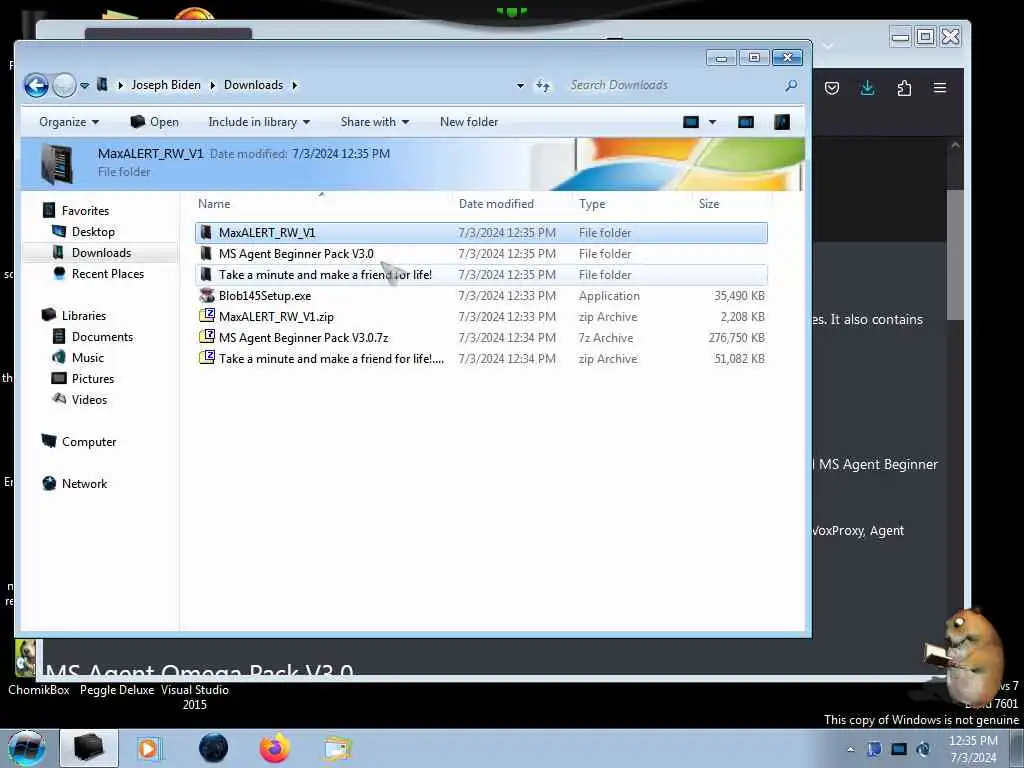
Task: Select the MaxALERT_RW_V1 folder row
Action: click(x=481, y=233)
